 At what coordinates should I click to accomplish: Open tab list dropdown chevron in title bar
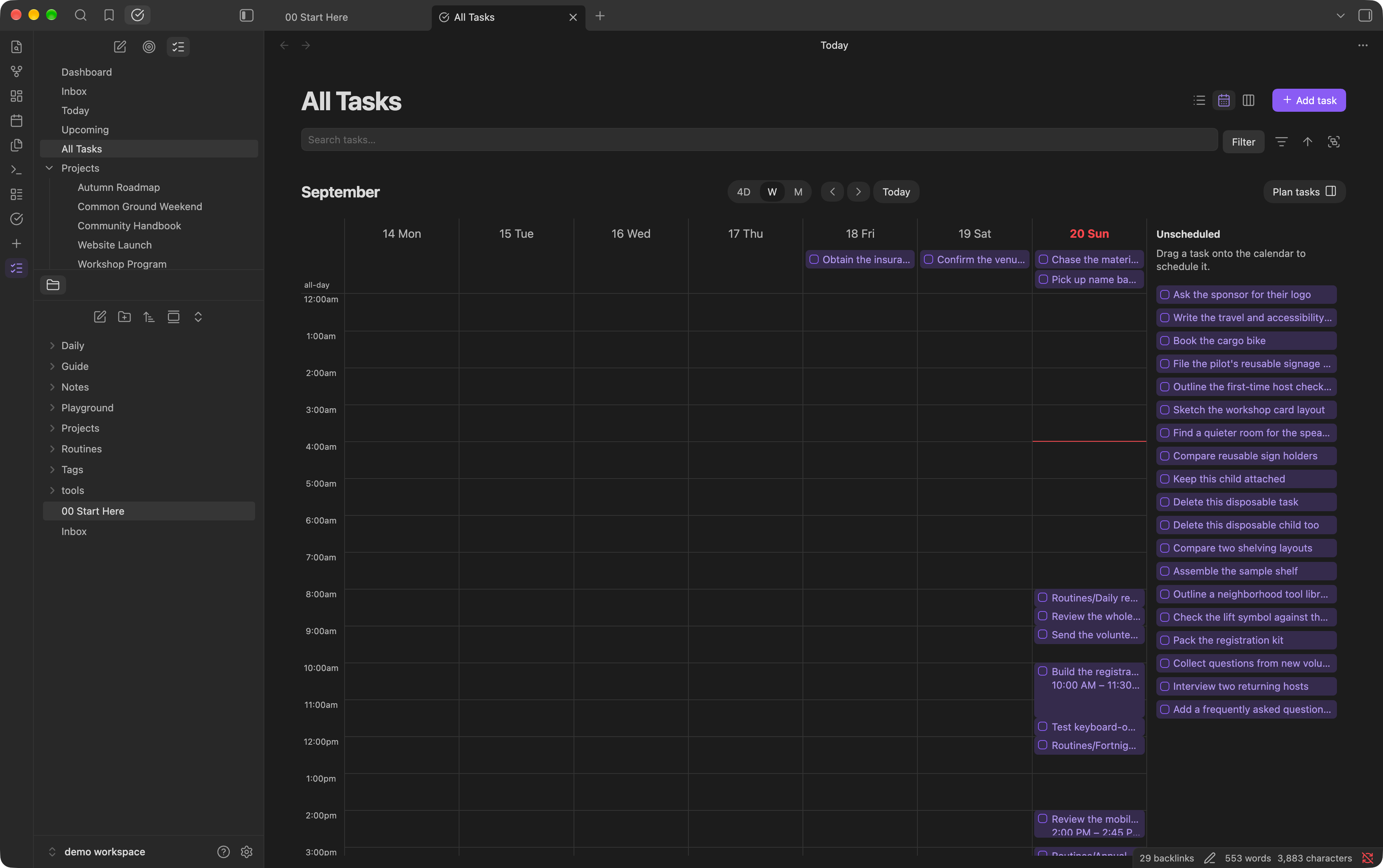click(1340, 16)
